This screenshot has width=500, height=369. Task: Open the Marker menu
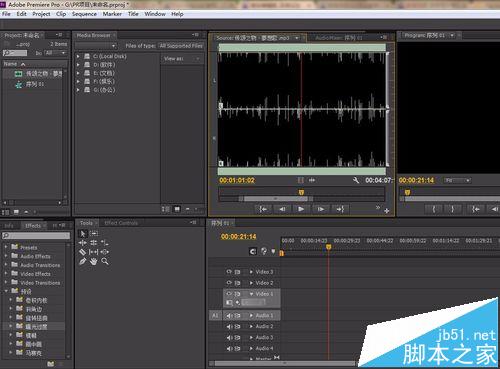(x=112, y=14)
